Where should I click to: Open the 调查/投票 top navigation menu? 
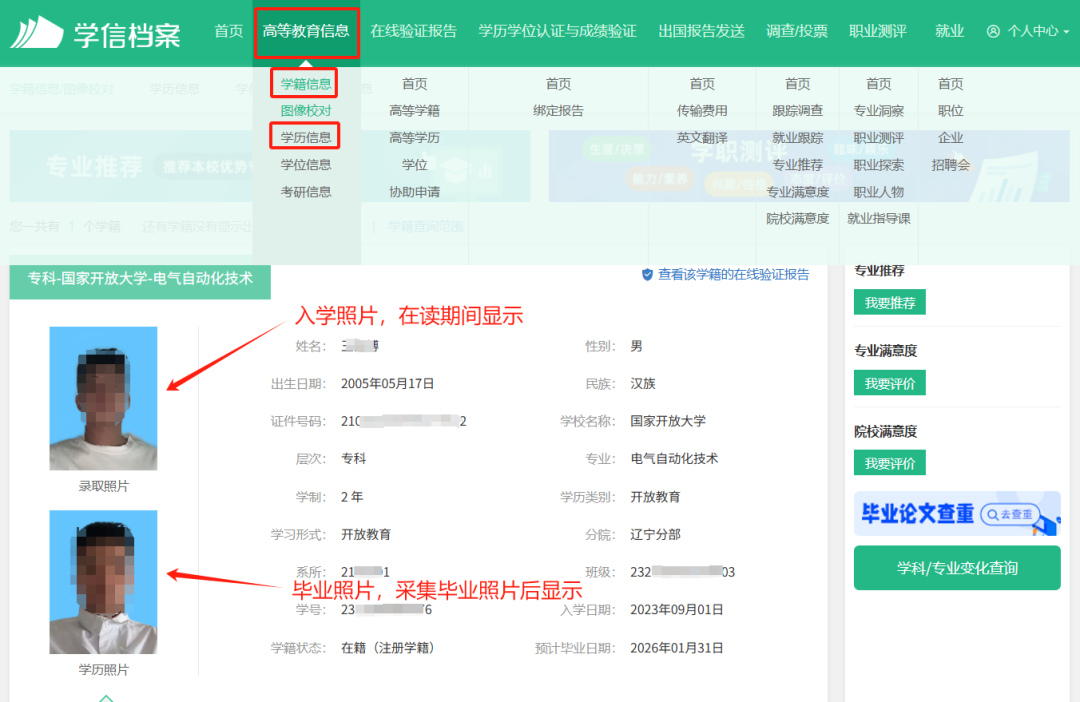[797, 32]
